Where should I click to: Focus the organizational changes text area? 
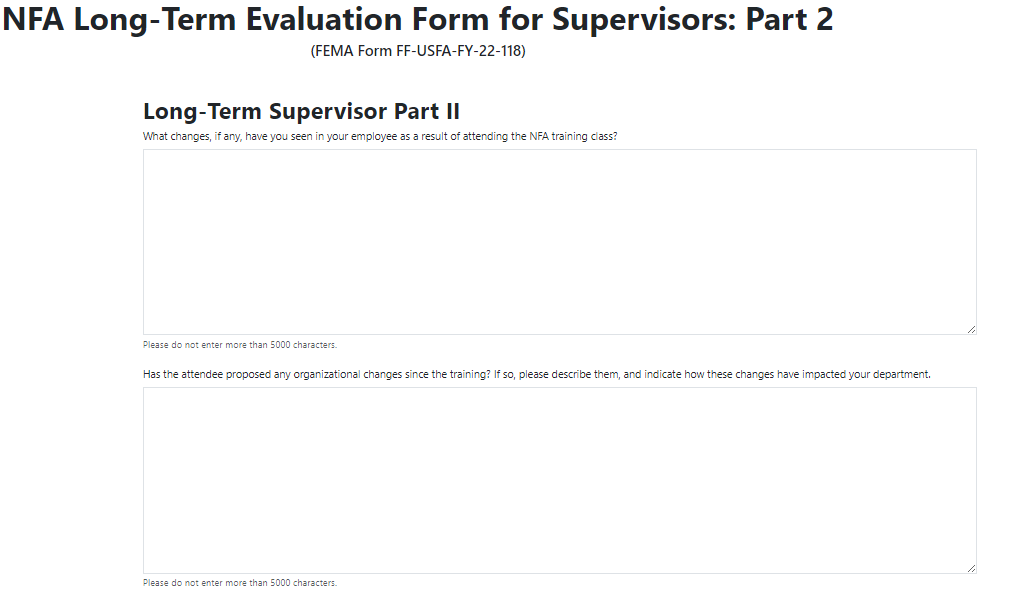tap(559, 479)
